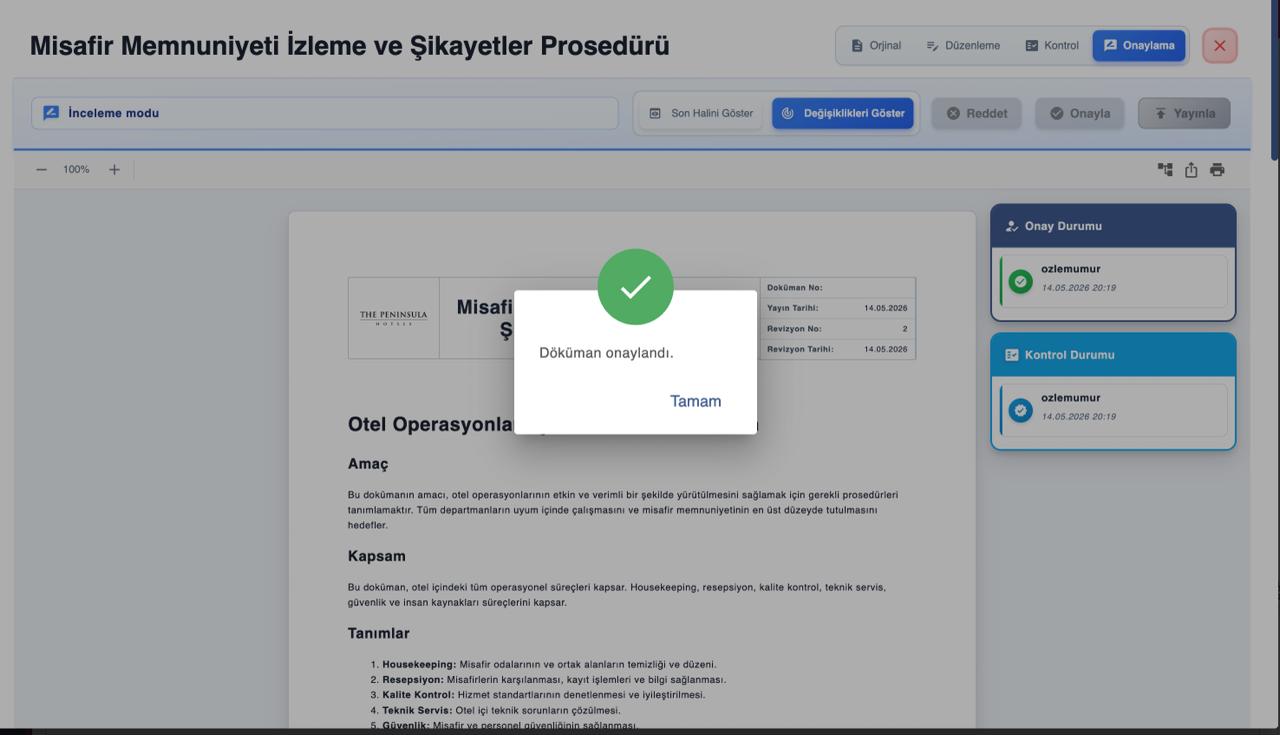Click the Amaç heading in the document

coord(368,464)
